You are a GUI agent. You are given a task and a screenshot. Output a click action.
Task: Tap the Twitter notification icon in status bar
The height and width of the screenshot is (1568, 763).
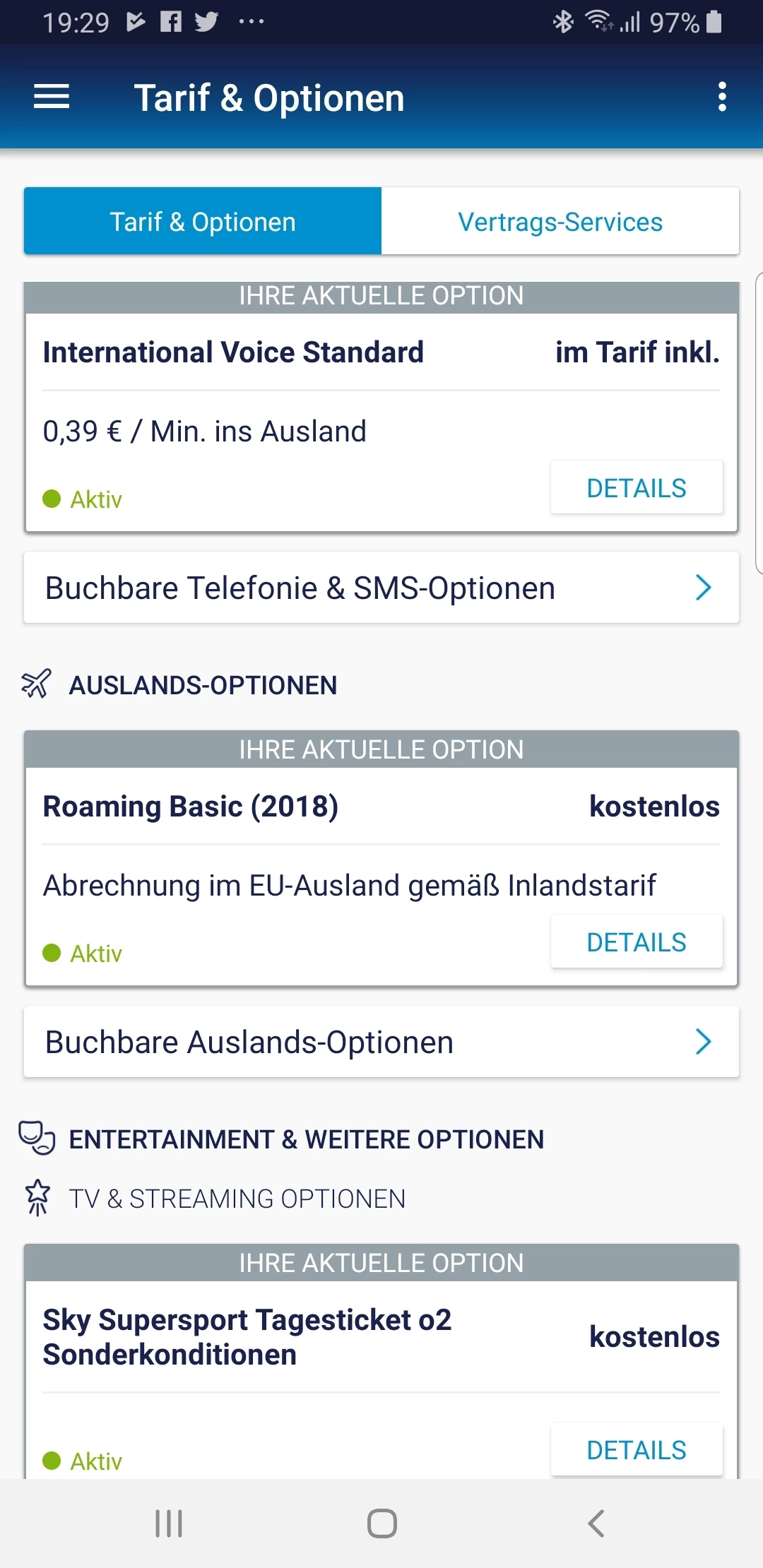(206, 22)
